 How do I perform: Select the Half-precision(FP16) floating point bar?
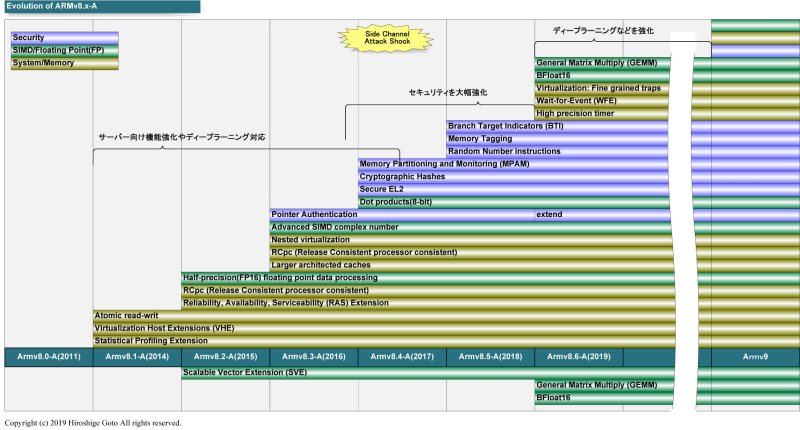click(428, 278)
